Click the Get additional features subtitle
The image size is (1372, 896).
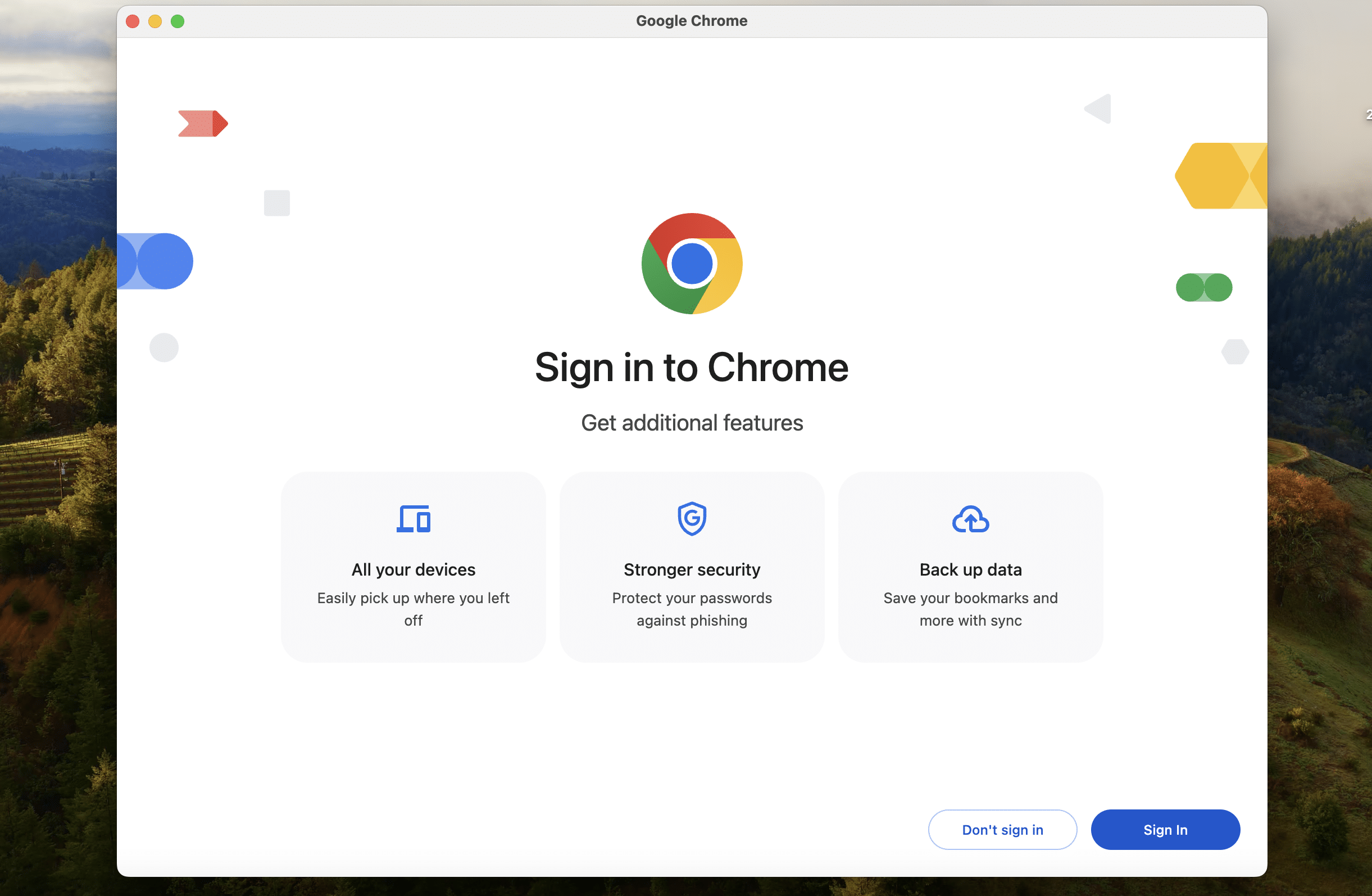coord(691,423)
